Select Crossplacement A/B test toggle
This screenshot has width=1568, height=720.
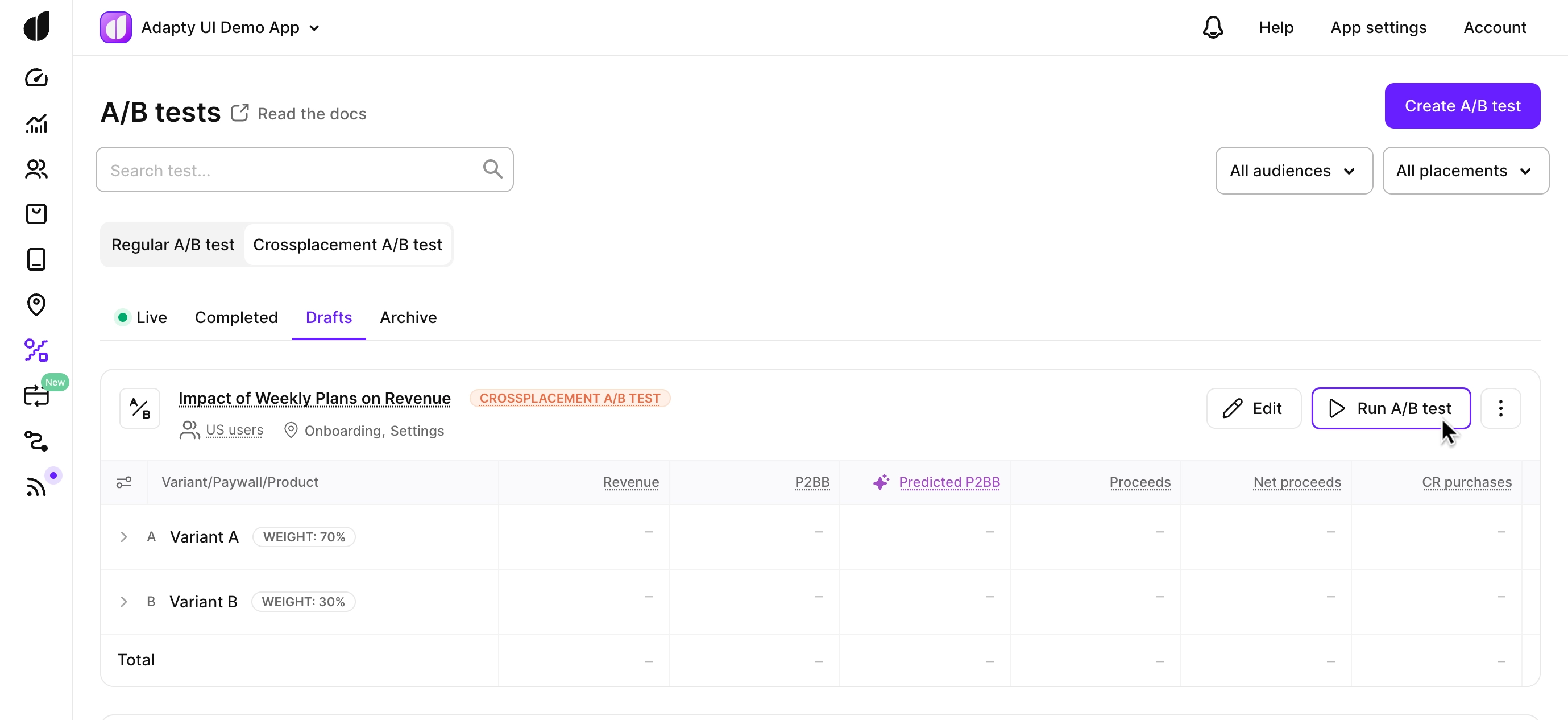(347, 245)
